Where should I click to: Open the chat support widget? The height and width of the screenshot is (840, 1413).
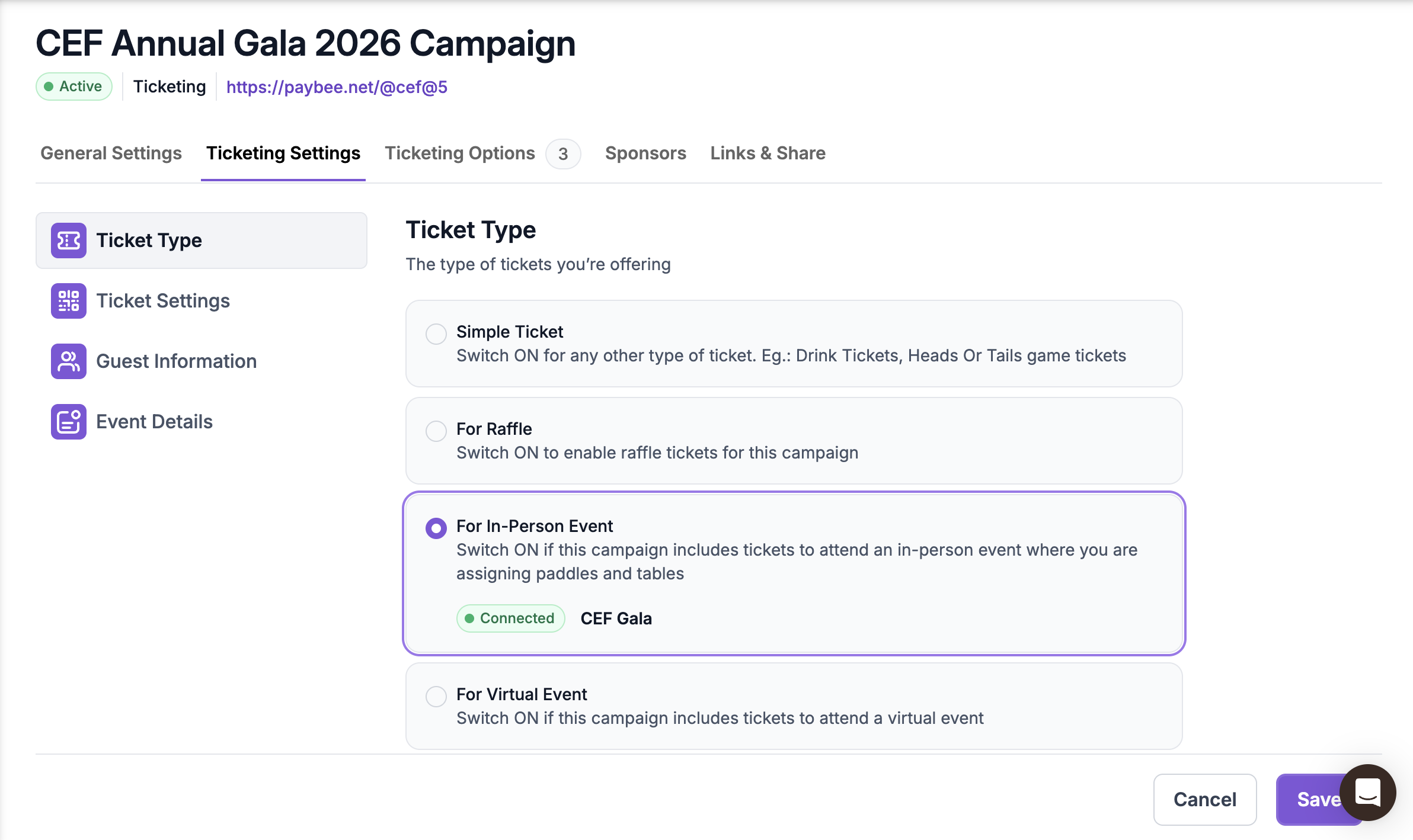(x=1367, y=793)
